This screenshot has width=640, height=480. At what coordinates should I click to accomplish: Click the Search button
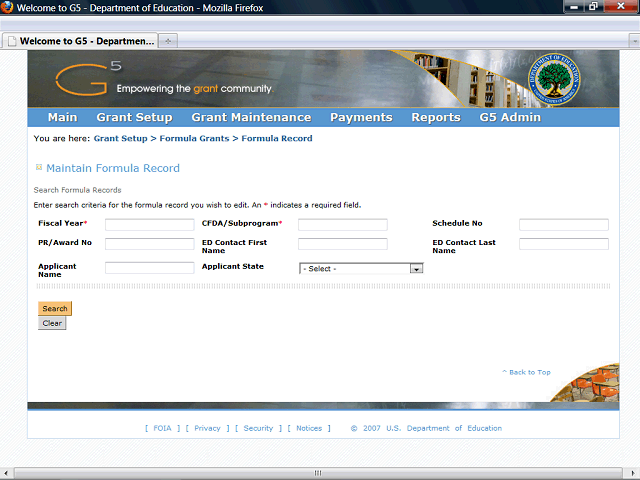click(x=55, y=309)
